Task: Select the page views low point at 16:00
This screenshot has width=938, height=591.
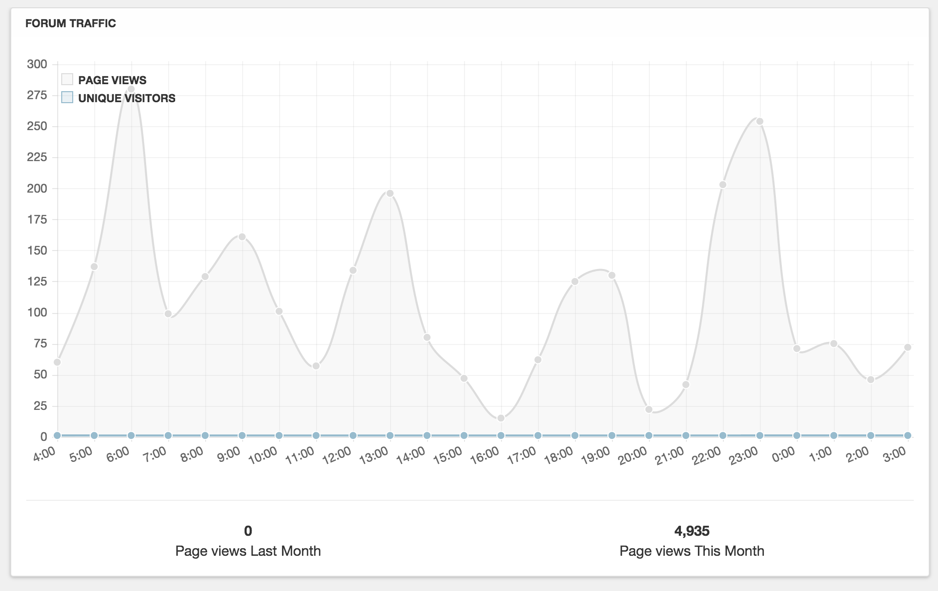Action: (501, 418)
